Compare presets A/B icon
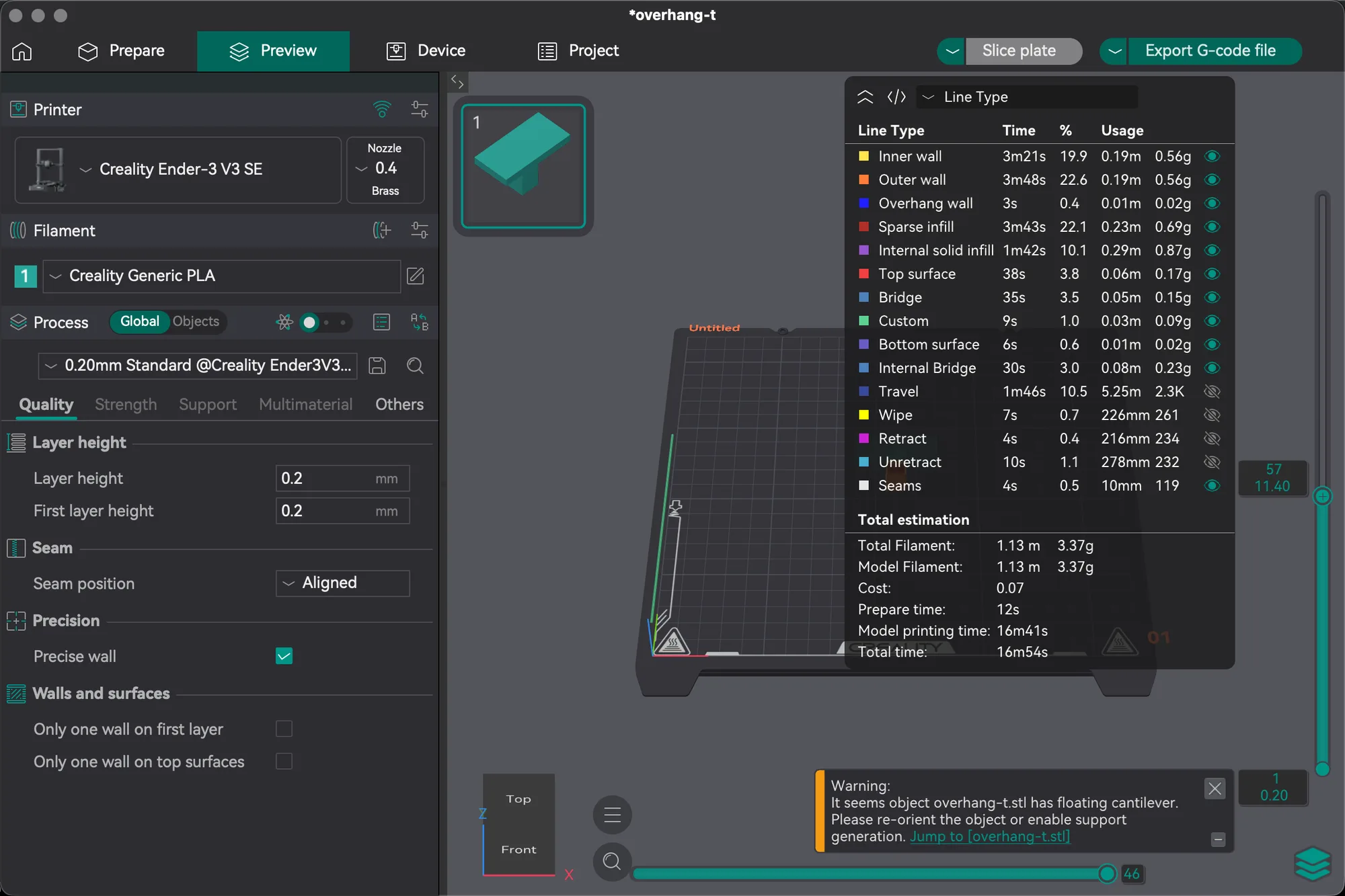1345x896 pixels. 420,322
